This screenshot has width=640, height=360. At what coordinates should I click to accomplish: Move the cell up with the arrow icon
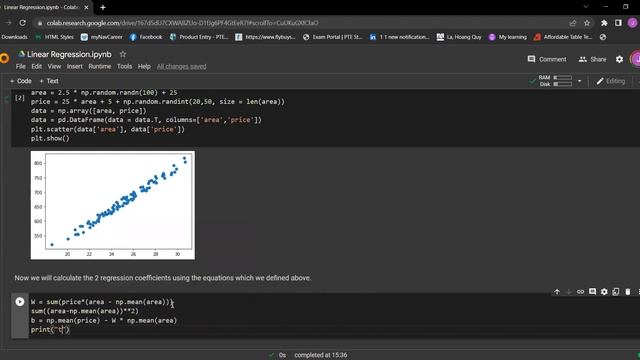(x=557, y=292)
